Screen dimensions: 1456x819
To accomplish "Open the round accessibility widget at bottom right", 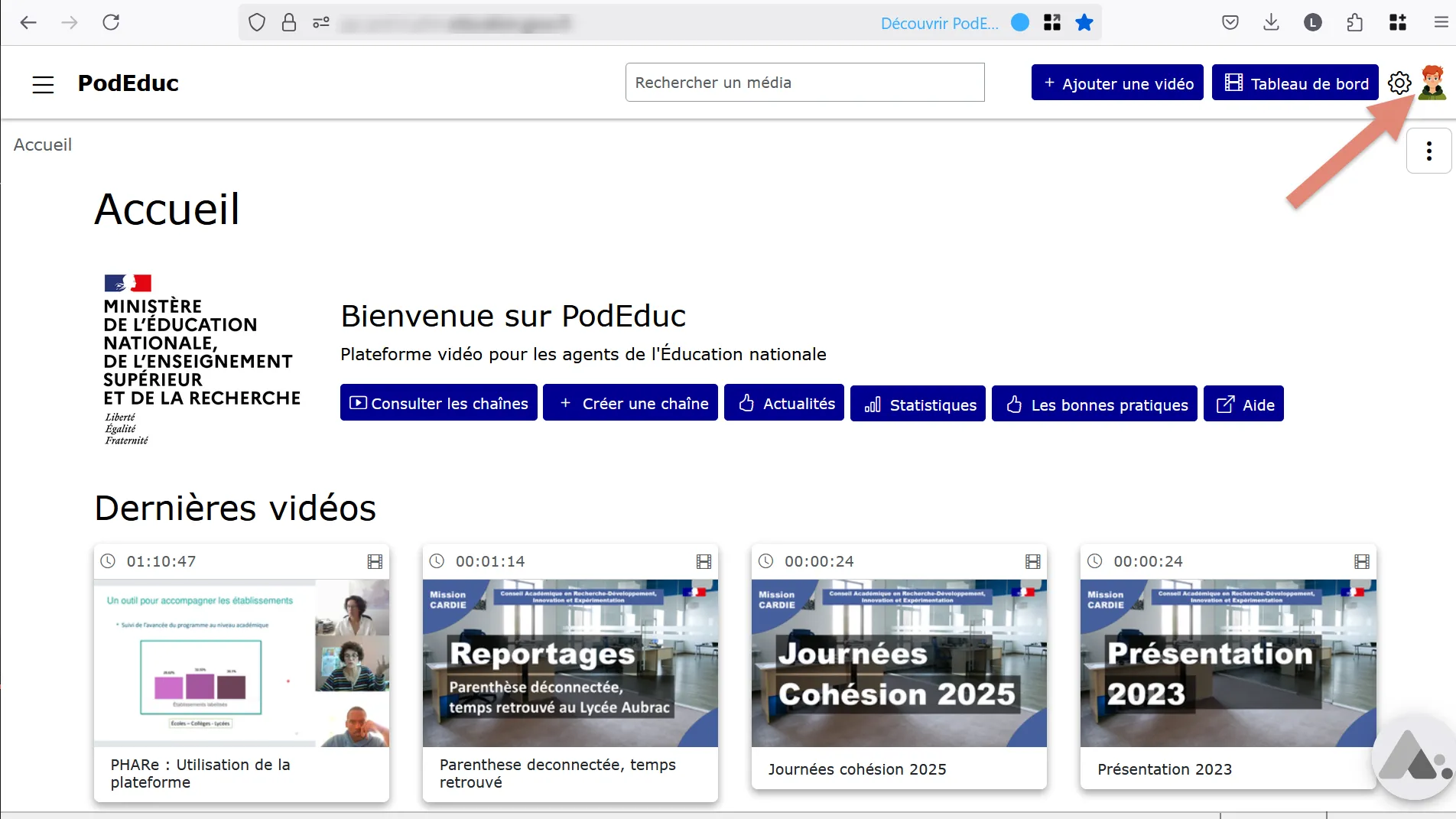I will coord(1413,757).
